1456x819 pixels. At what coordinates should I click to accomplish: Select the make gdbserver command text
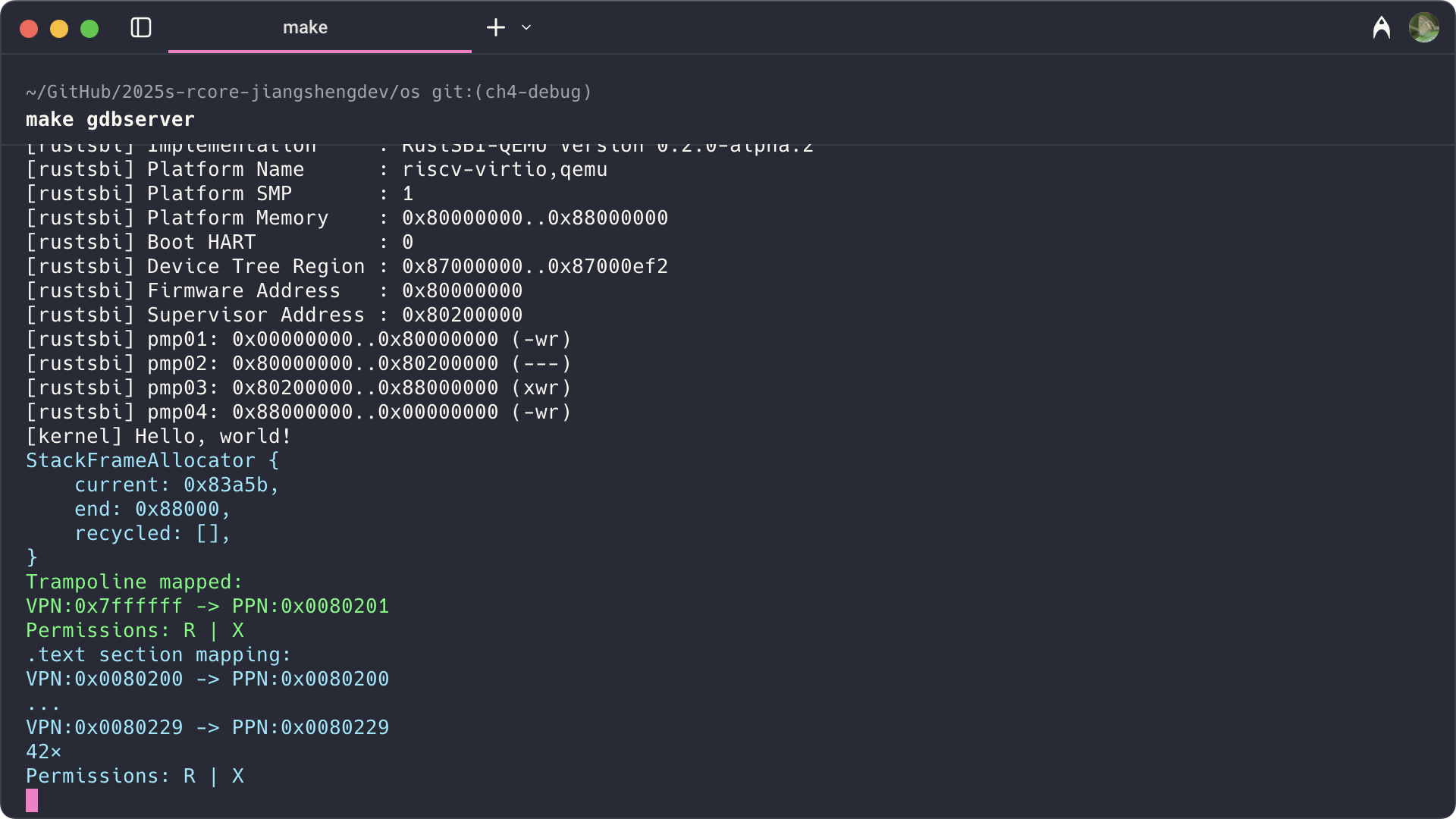click(110, 119)
